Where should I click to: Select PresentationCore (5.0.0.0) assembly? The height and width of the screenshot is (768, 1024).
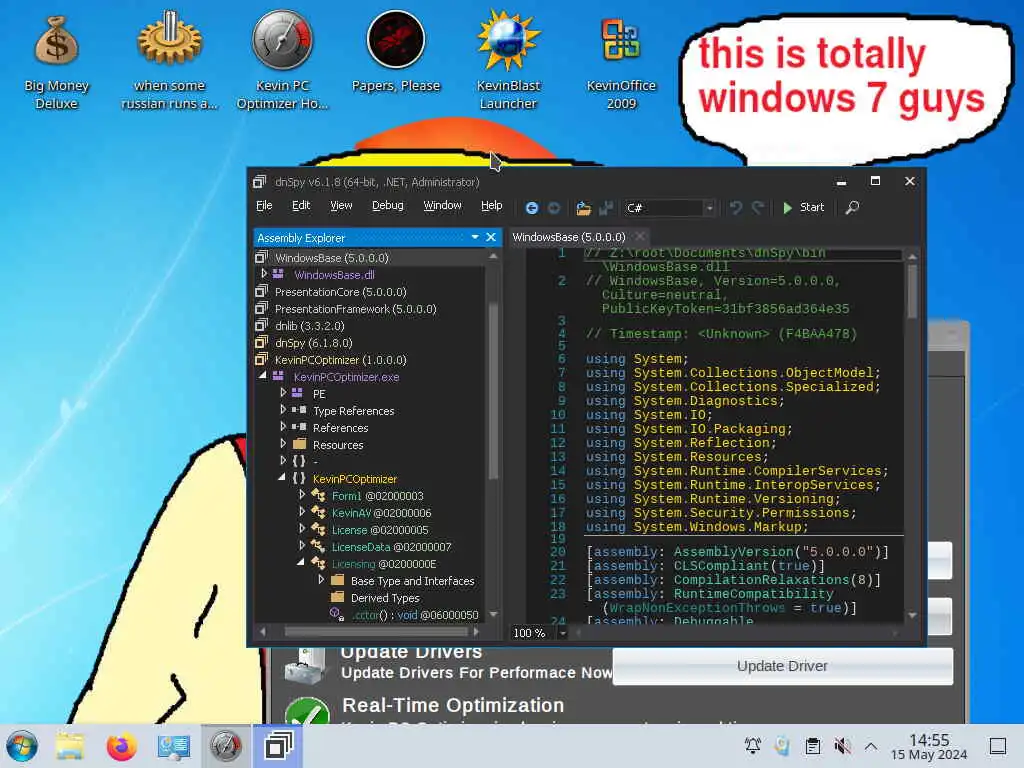[x=340, y=292]
